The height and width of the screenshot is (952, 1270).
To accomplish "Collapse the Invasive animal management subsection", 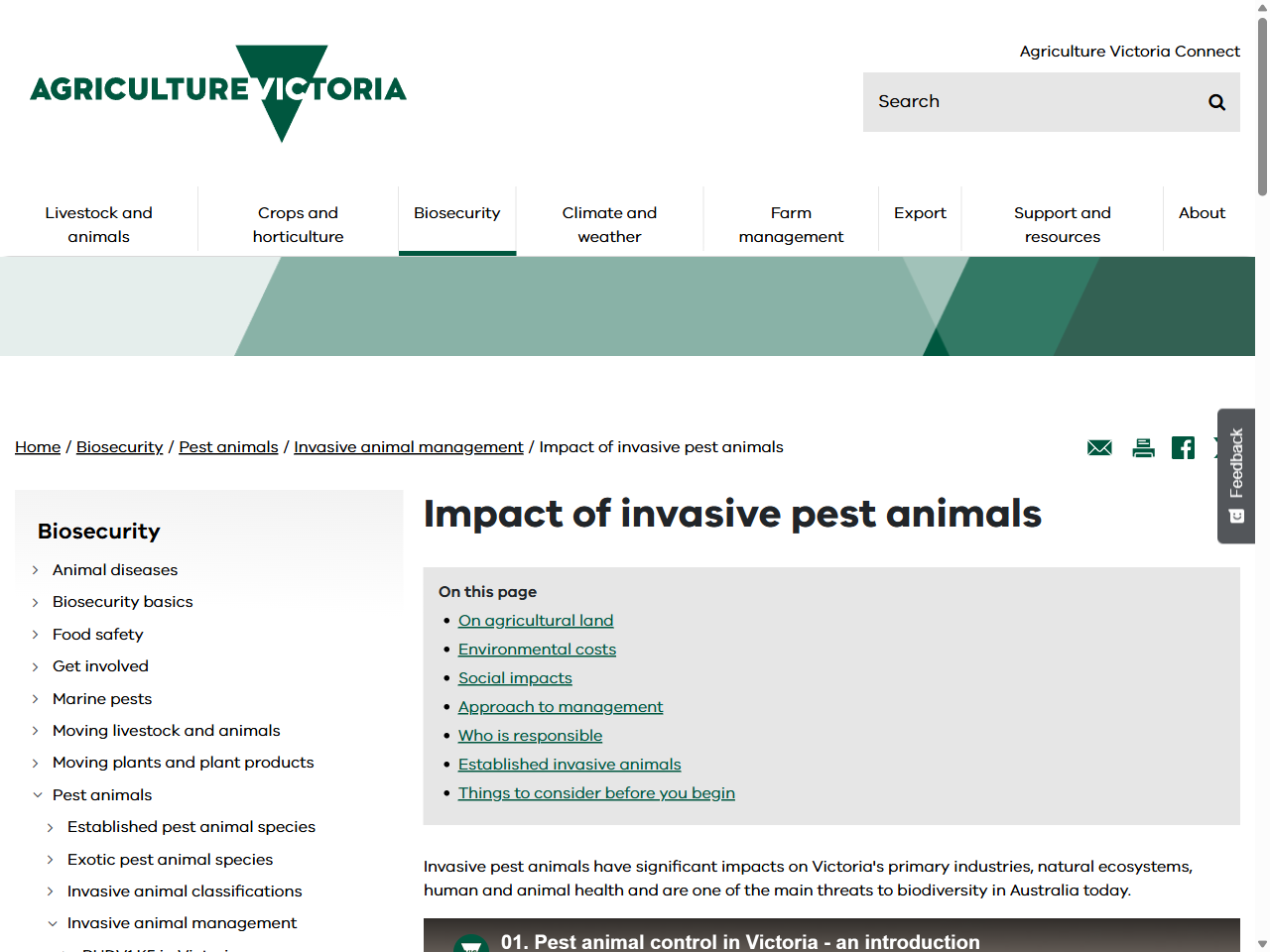I will pos(53,923).
